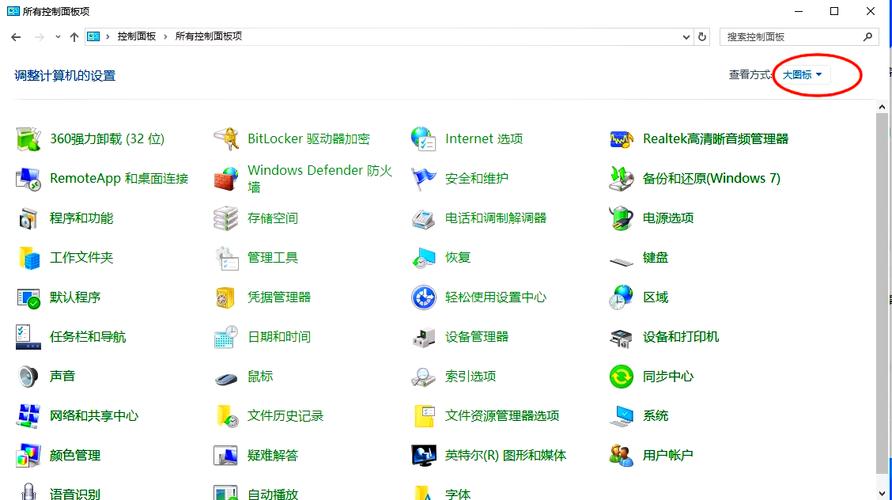
Task: Open the 程序和功能 icon
Action: [28, 218]
